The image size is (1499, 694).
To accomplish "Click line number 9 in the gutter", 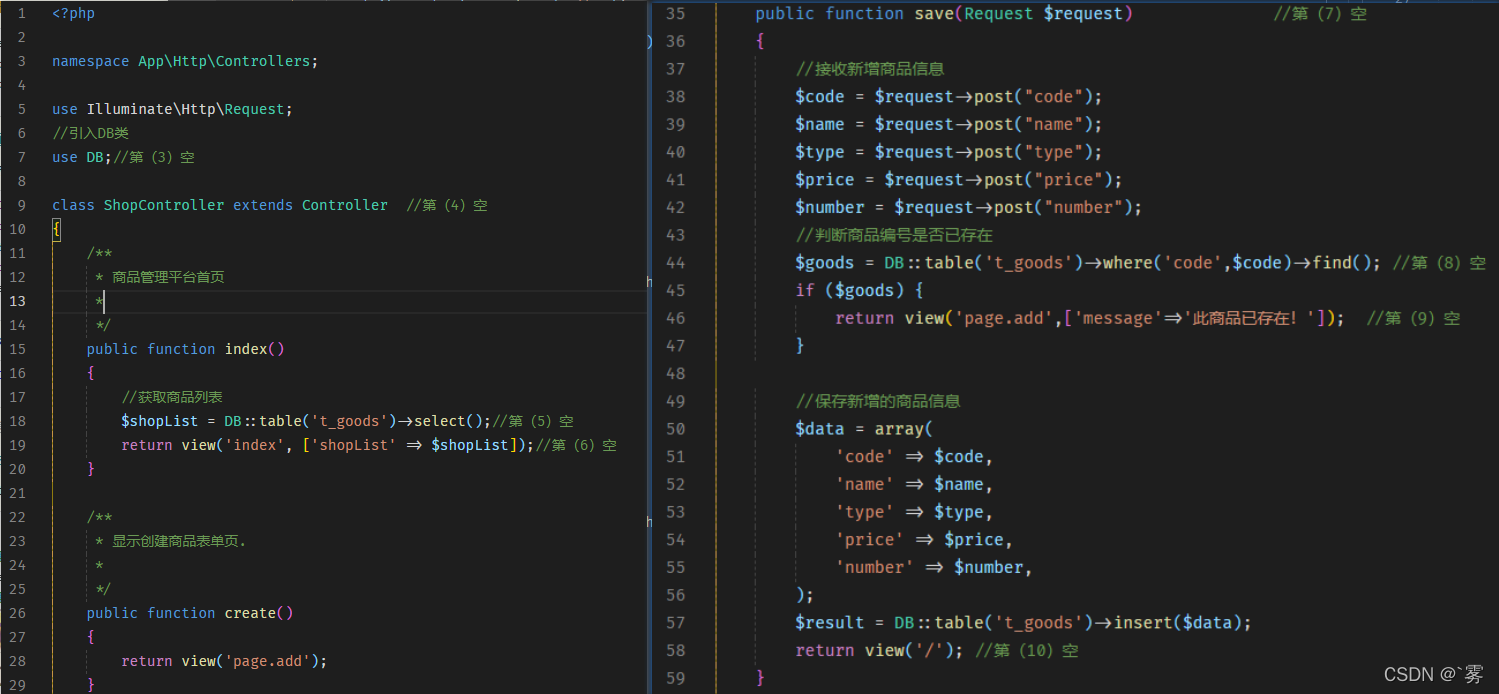I will 22,205.
